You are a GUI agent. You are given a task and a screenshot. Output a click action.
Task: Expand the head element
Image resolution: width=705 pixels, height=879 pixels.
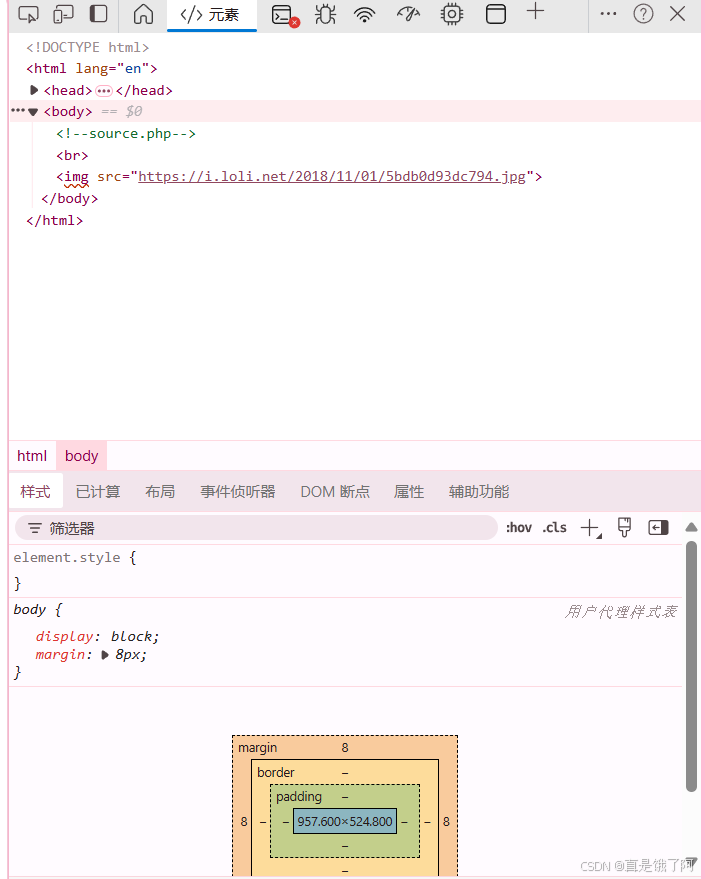[34, 89]
